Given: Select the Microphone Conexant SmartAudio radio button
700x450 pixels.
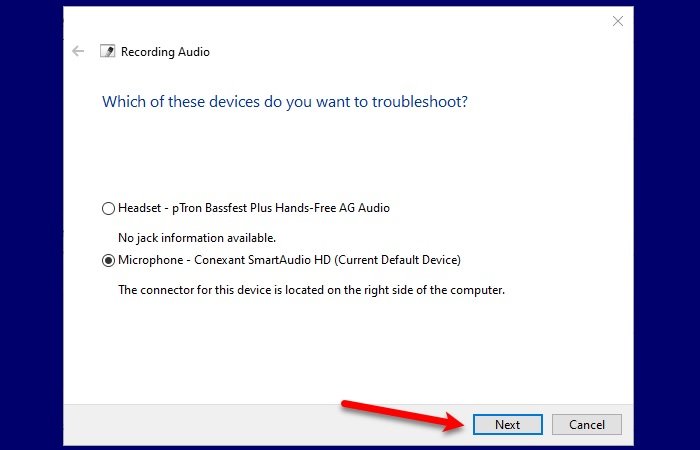Looking at the screenshot, I should click(108, 261).
